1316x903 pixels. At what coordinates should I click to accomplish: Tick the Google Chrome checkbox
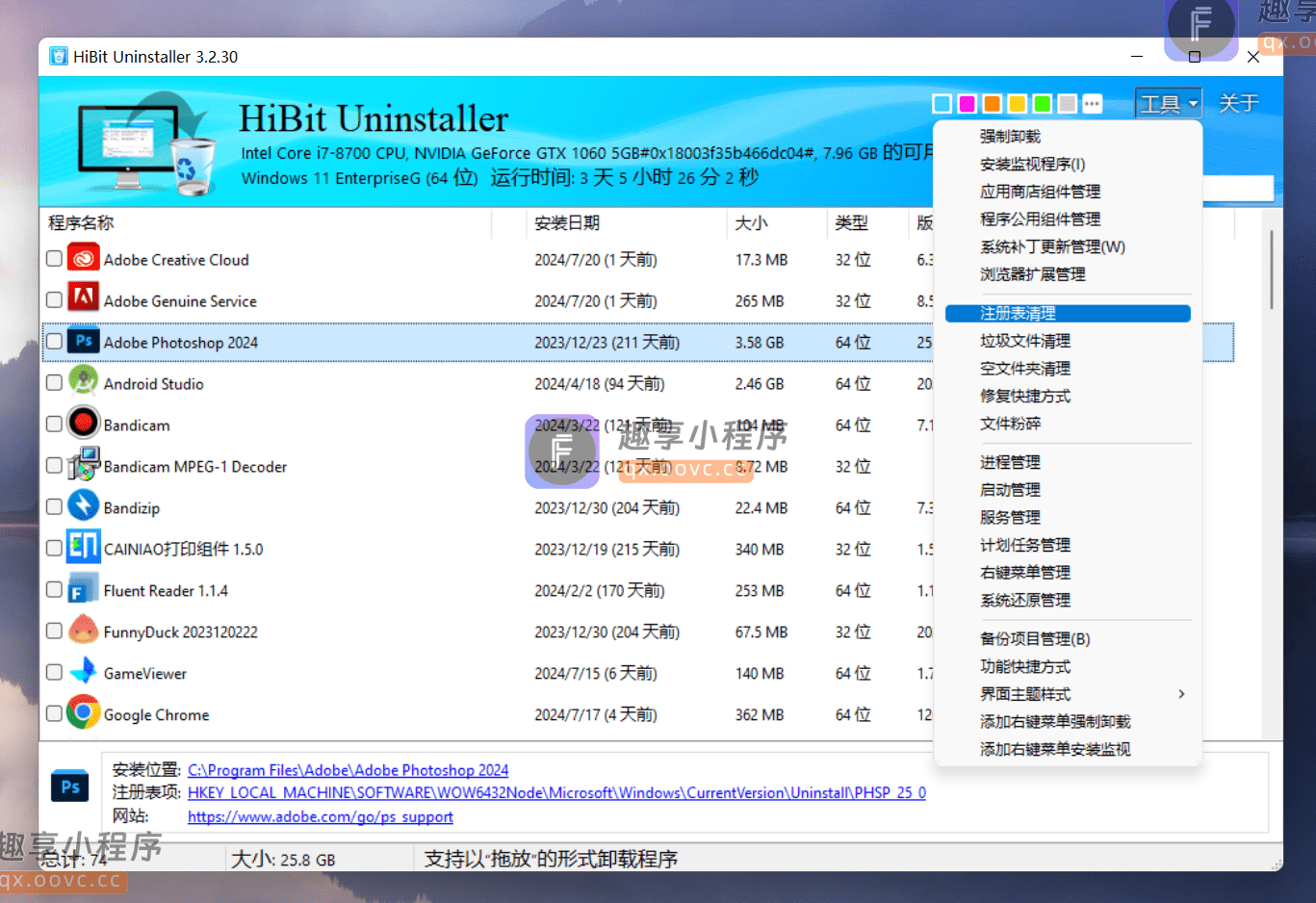click(54, 714)
